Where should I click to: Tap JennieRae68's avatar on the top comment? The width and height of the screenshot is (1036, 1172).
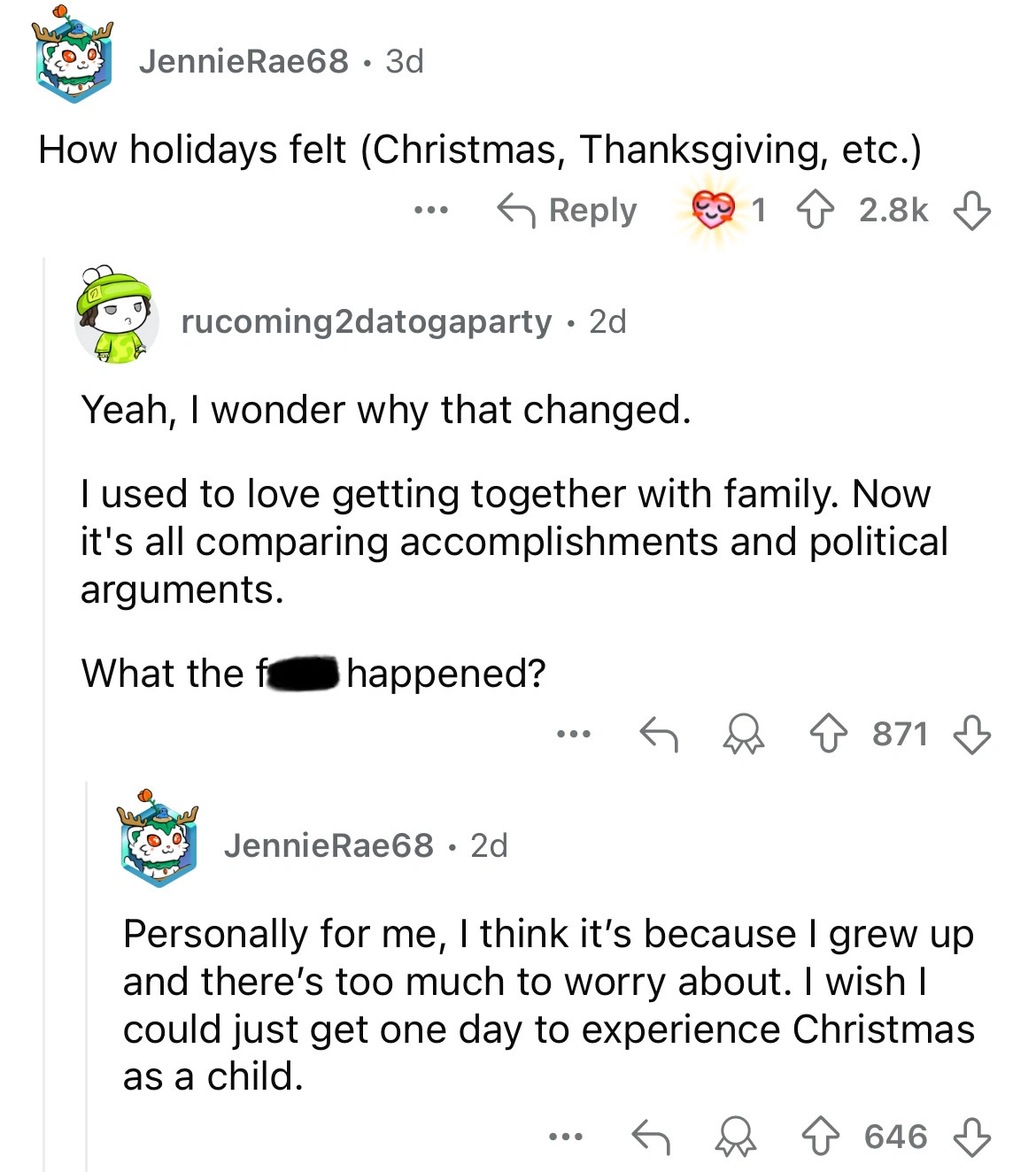[x=74, y=58]
